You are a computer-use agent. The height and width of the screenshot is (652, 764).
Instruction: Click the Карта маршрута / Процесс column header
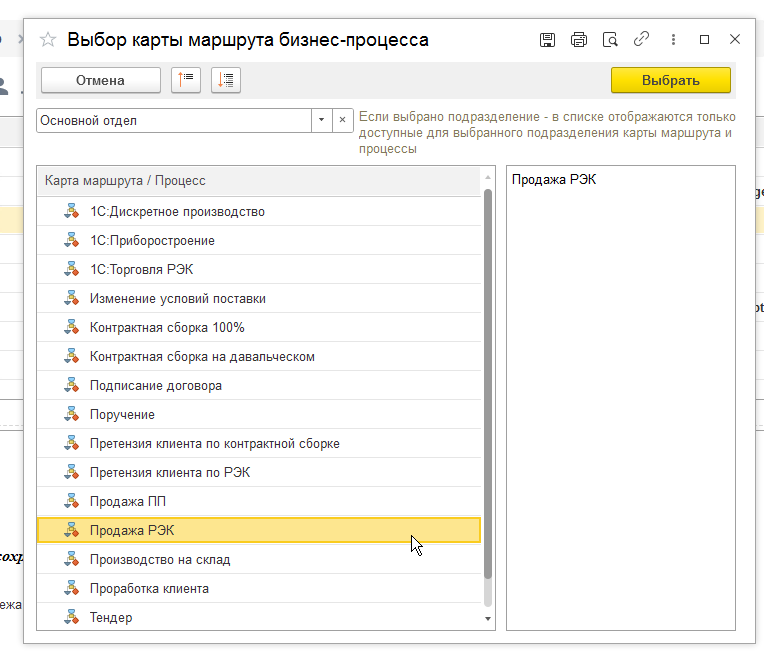[125, 181]
